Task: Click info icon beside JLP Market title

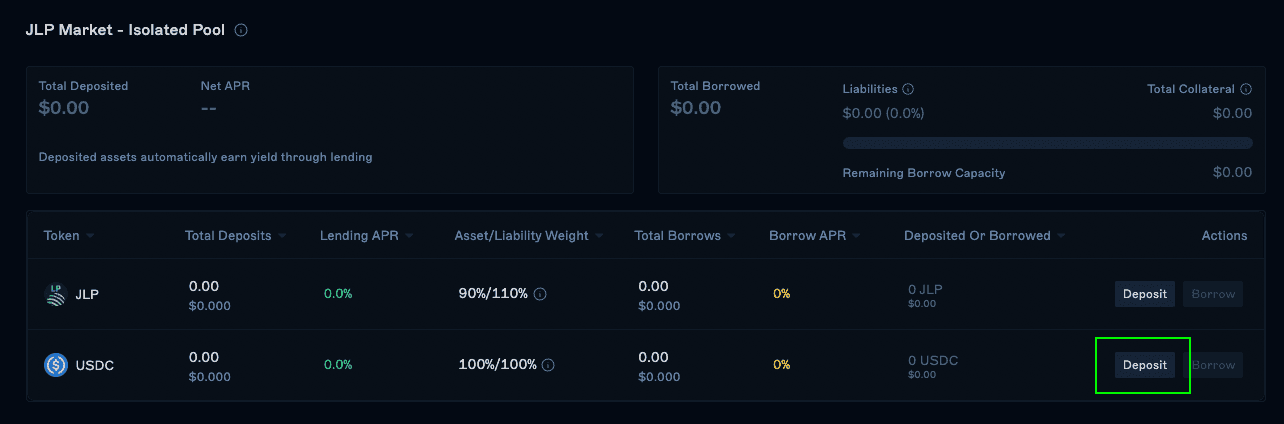Action: tap(241, 30)
